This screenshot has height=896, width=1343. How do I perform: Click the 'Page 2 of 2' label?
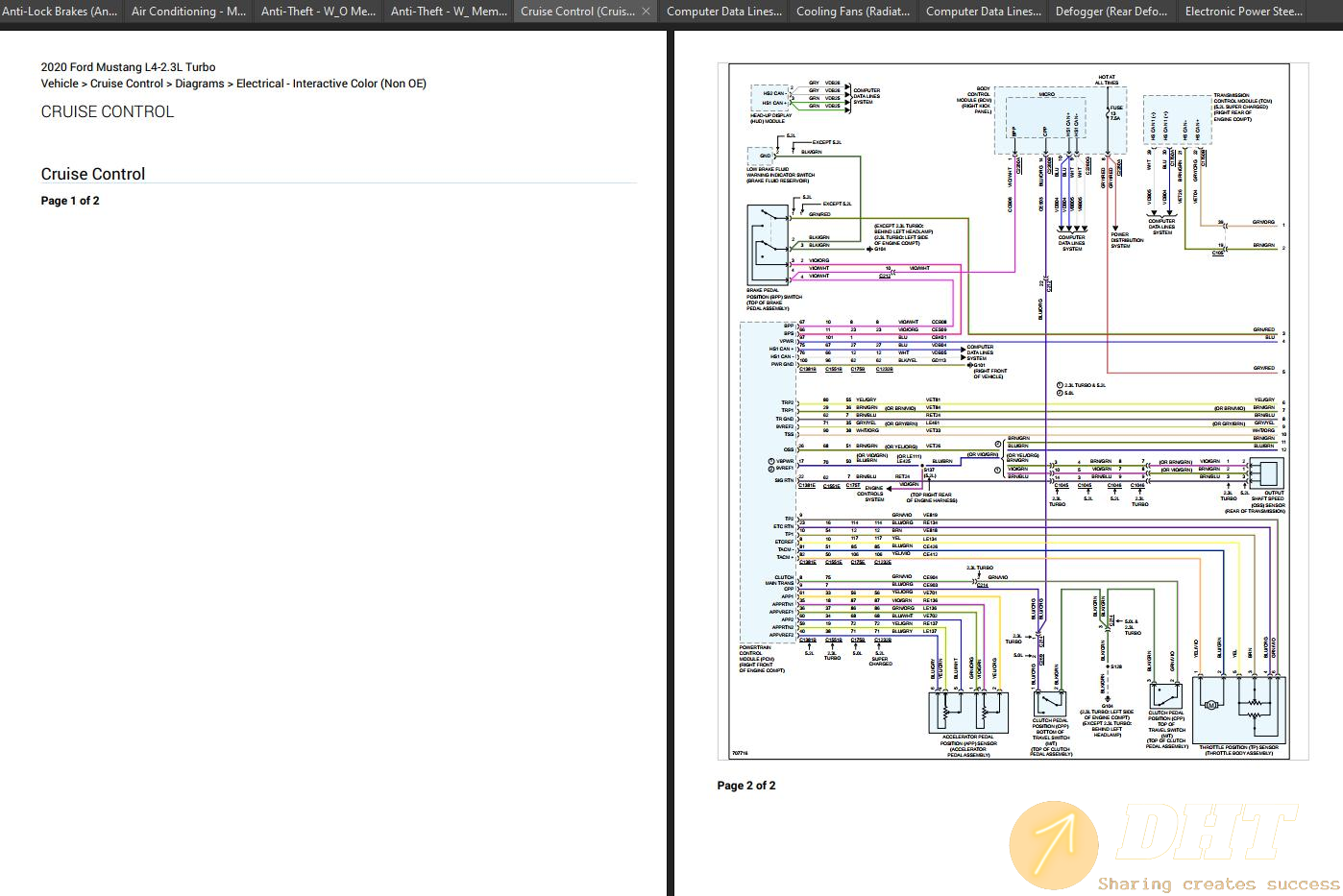pos(746,786)
